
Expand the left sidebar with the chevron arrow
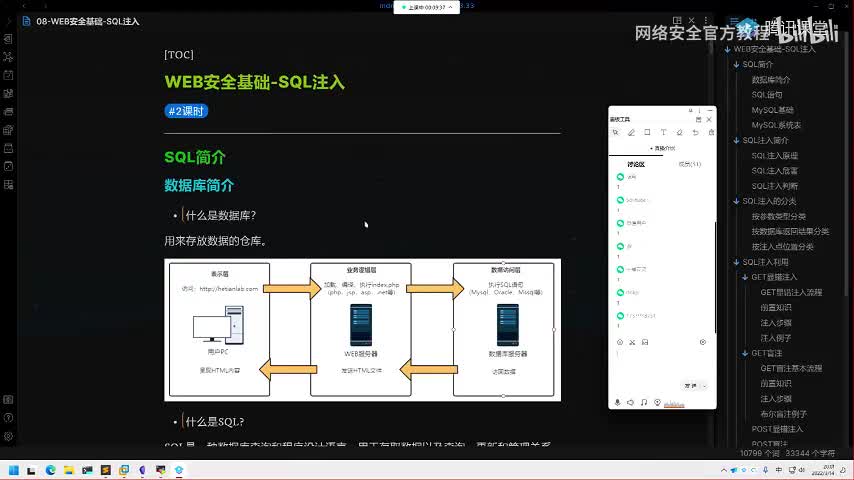(x=8, y=21)
